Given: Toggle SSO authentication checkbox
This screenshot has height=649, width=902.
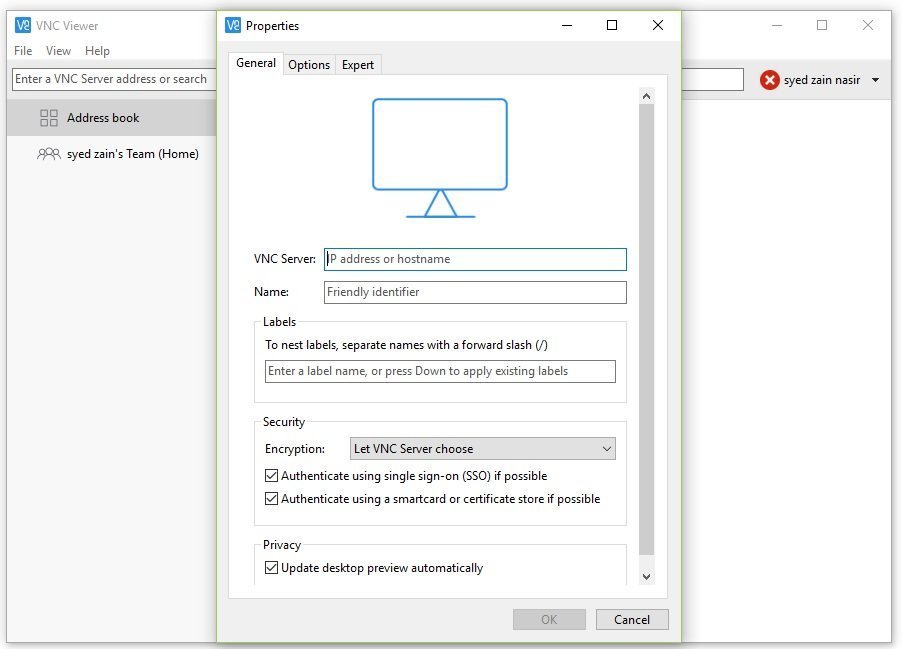Looking at the screenshot, I should point(272,476).
